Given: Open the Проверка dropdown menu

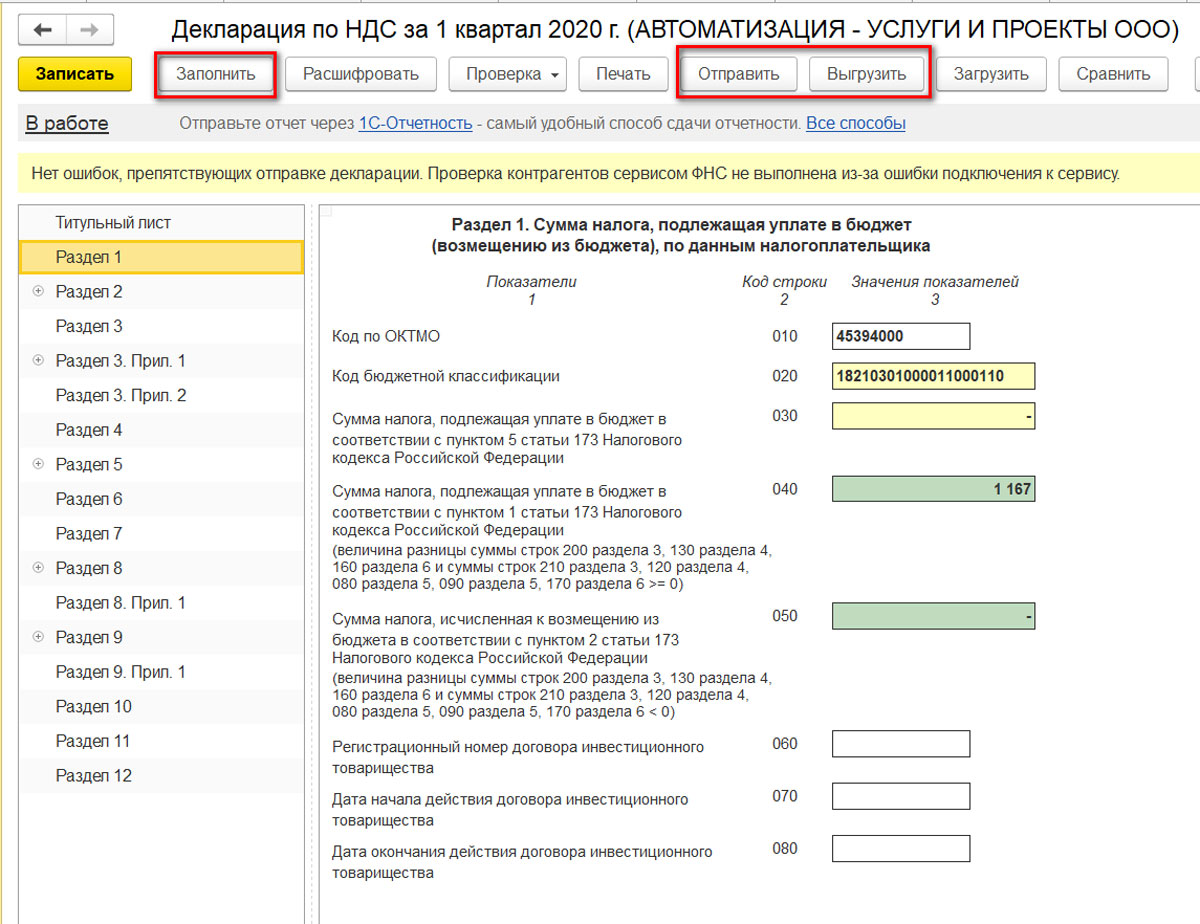Looking at the screenshot, I should [x=507, y=74].
